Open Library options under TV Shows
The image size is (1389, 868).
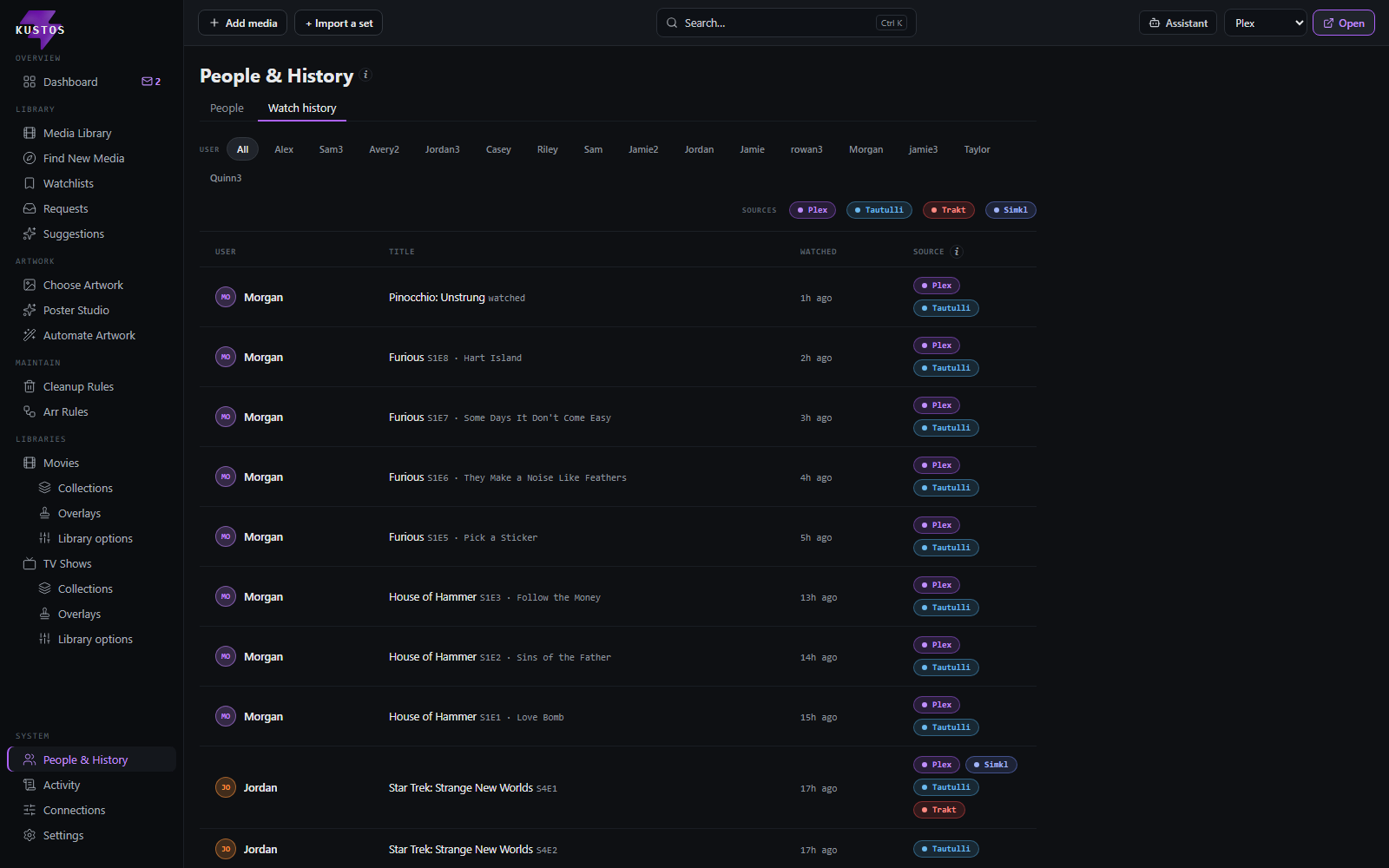pos(95,639)
